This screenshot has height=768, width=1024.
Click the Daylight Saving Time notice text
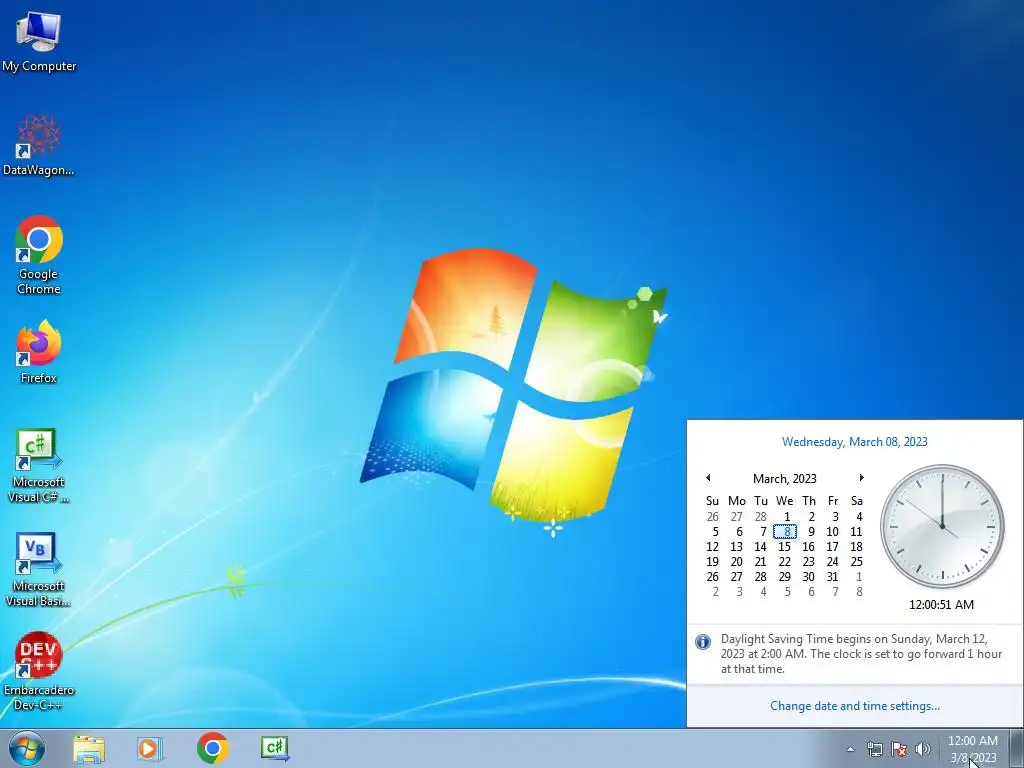[861, 654]
